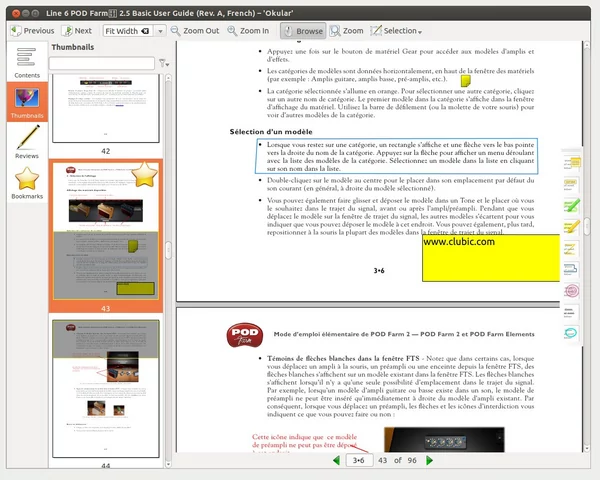This screenshot has width=600, height=480.
Task: Choose the Polygon annotation tool
Action: 572,269
